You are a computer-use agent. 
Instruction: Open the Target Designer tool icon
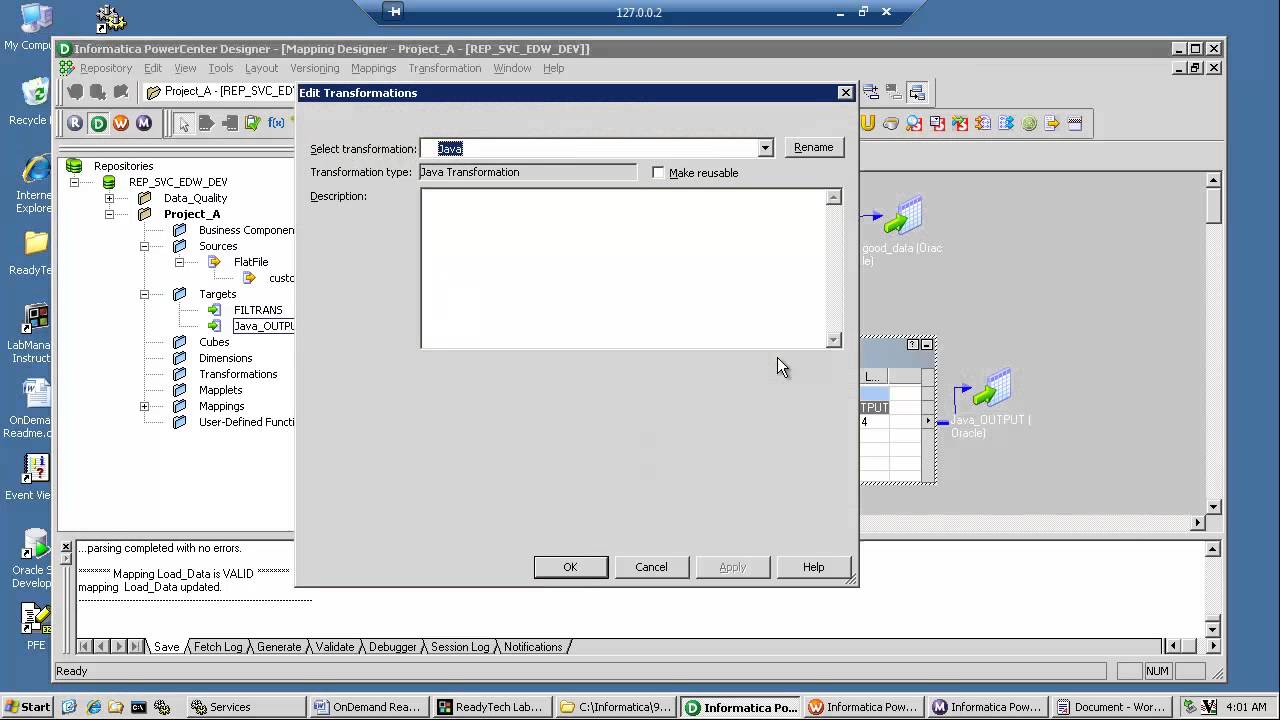tap(229, 123)
